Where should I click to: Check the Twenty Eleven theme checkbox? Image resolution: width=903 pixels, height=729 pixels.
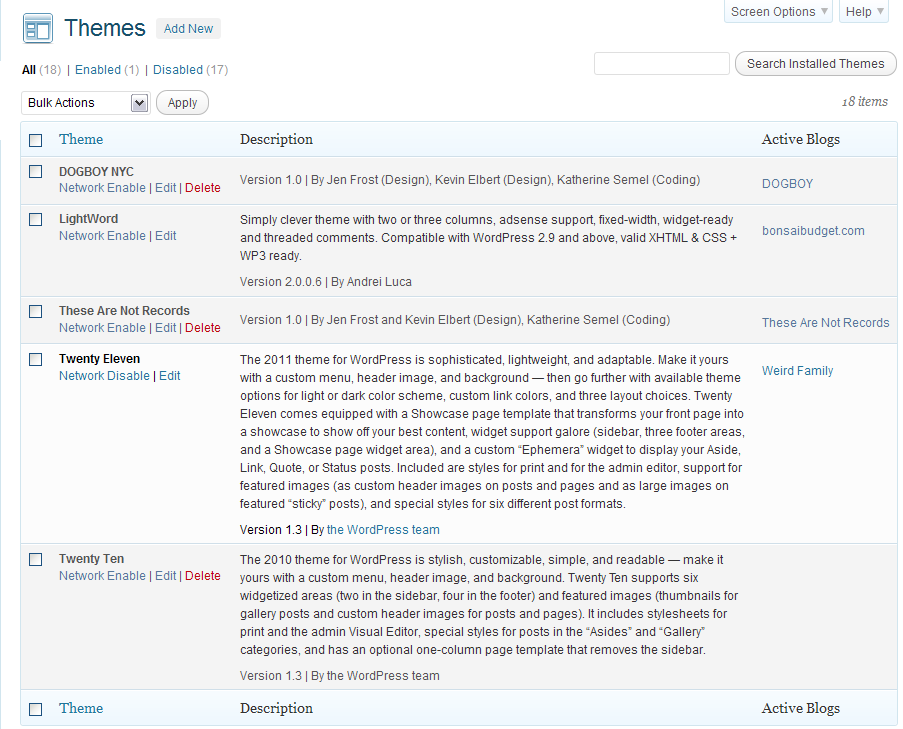(36, 359)
